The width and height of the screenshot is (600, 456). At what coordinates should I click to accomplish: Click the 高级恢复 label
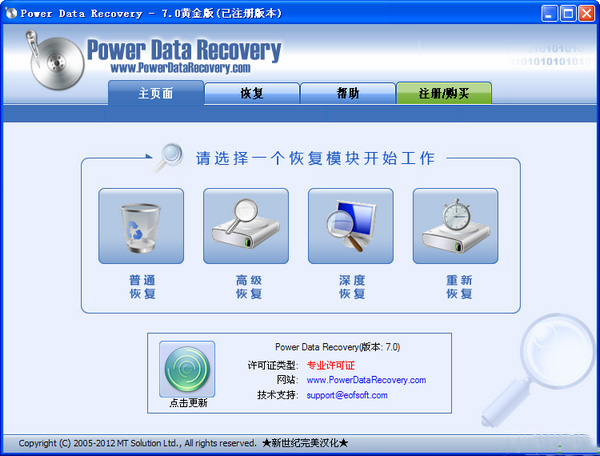249,287
